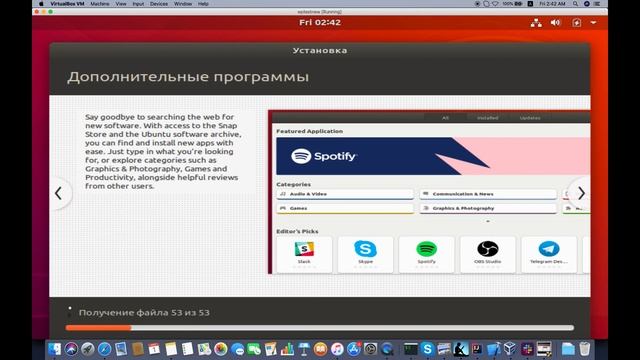Open the Ubuntu clock showing Fri 02:42
640x360 pixels.
point(320,22)
